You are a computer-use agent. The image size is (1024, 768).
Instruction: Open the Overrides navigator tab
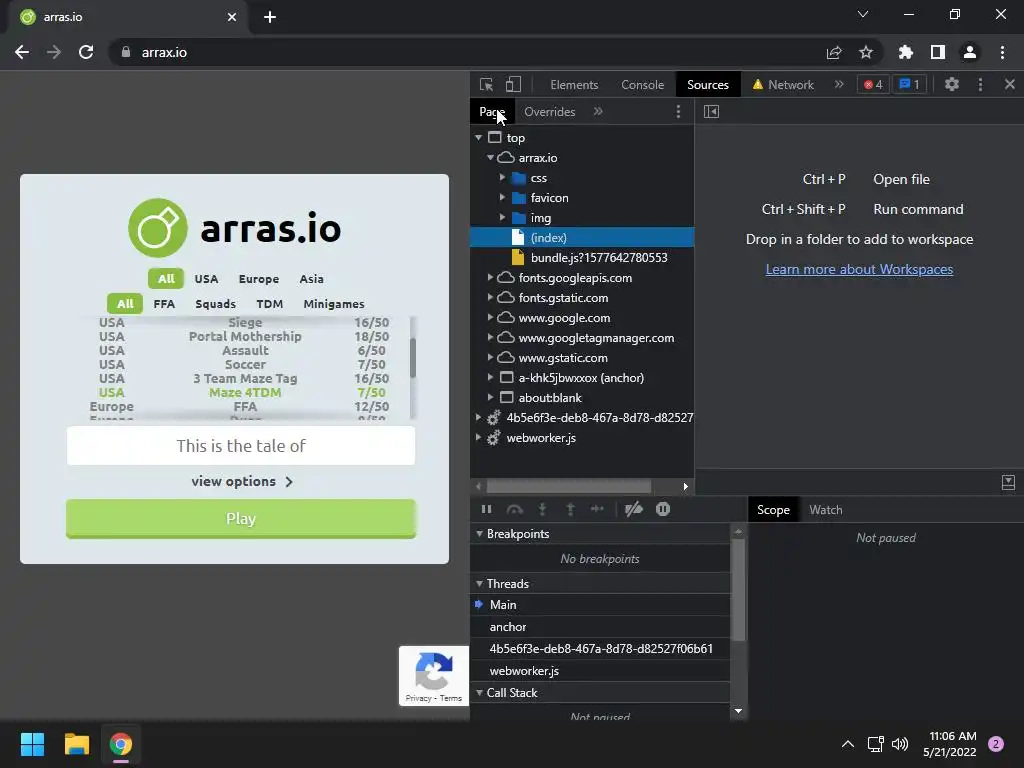click(550, 112)
